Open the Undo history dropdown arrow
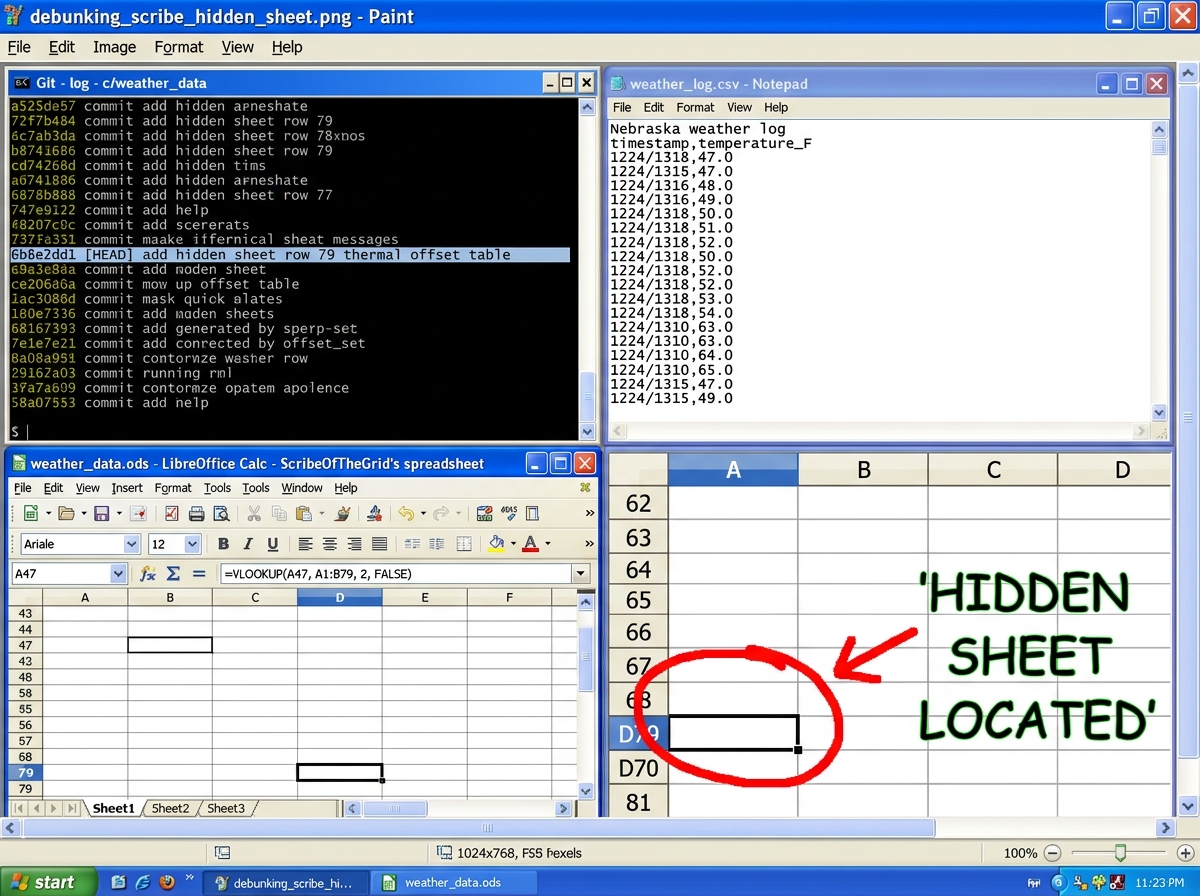Screen dimensions: 1200x896 (x=423, y=514)
